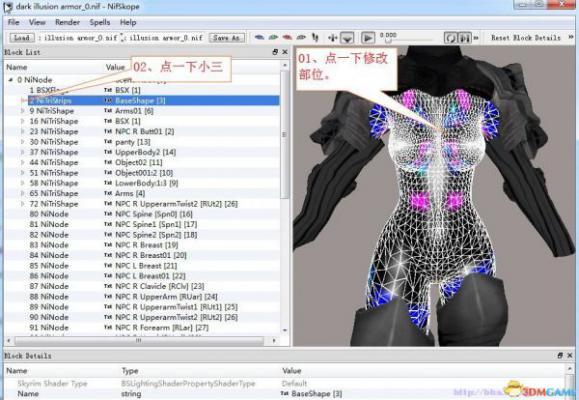579x400 pixels.
Task: Open the Render menu
Action: point(68,22)
